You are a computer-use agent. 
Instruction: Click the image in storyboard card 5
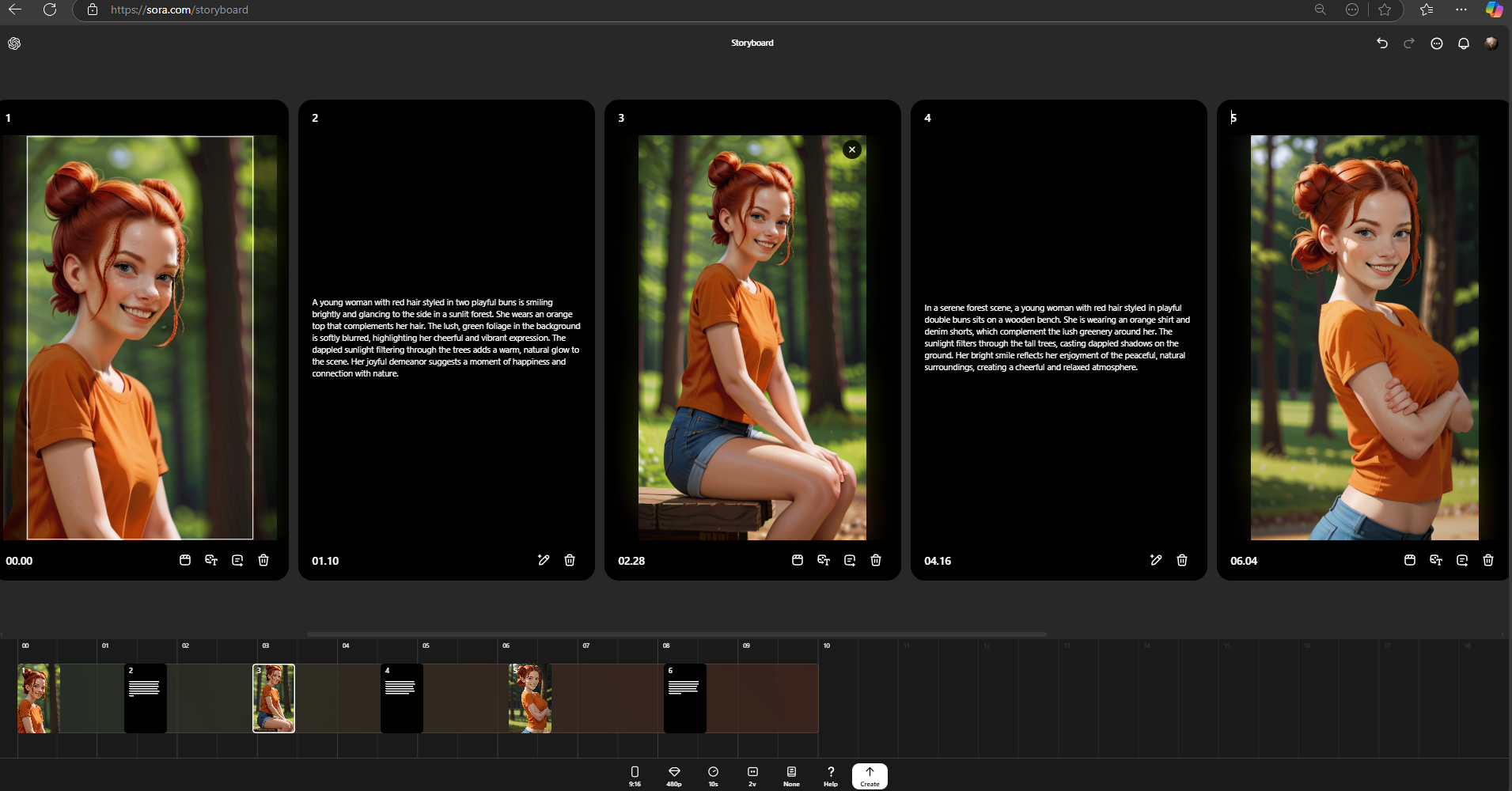coord(1364,338)
